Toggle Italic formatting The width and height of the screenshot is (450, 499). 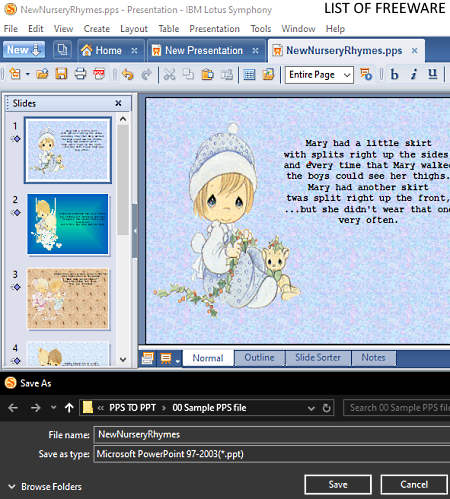pos(414,74)
